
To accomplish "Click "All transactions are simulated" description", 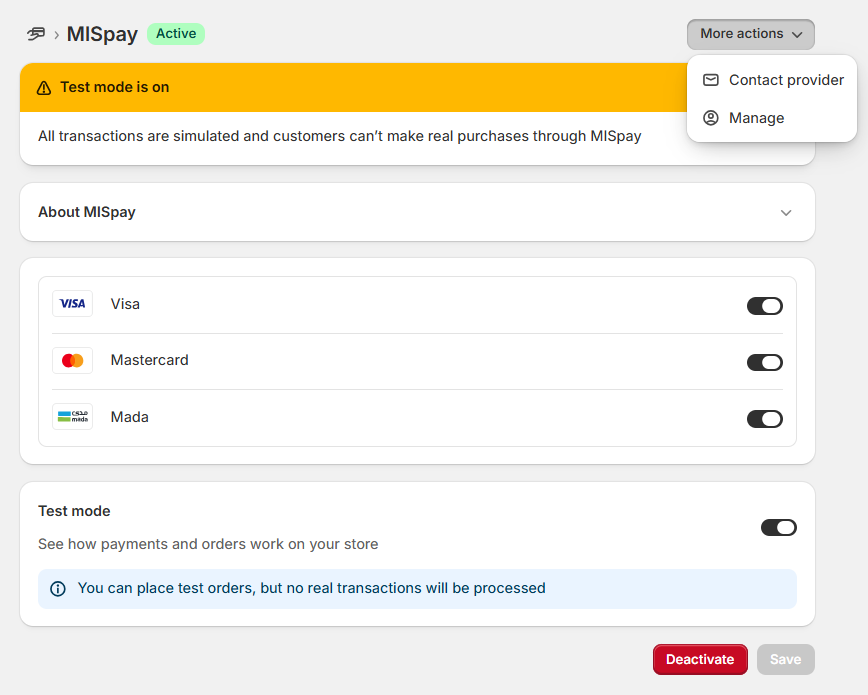I will [340, 136].
